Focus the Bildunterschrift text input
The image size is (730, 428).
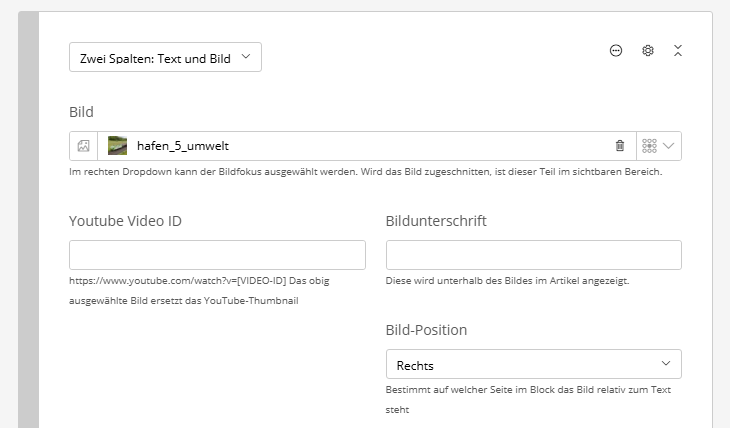click(x=533, y=255)
